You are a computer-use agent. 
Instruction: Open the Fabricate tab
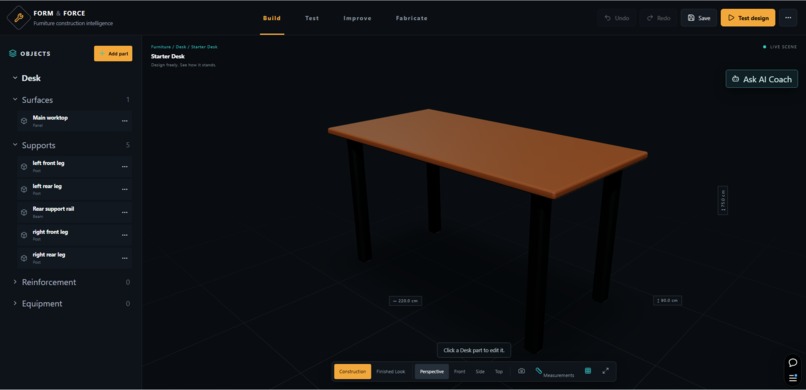tap(412, 18)
